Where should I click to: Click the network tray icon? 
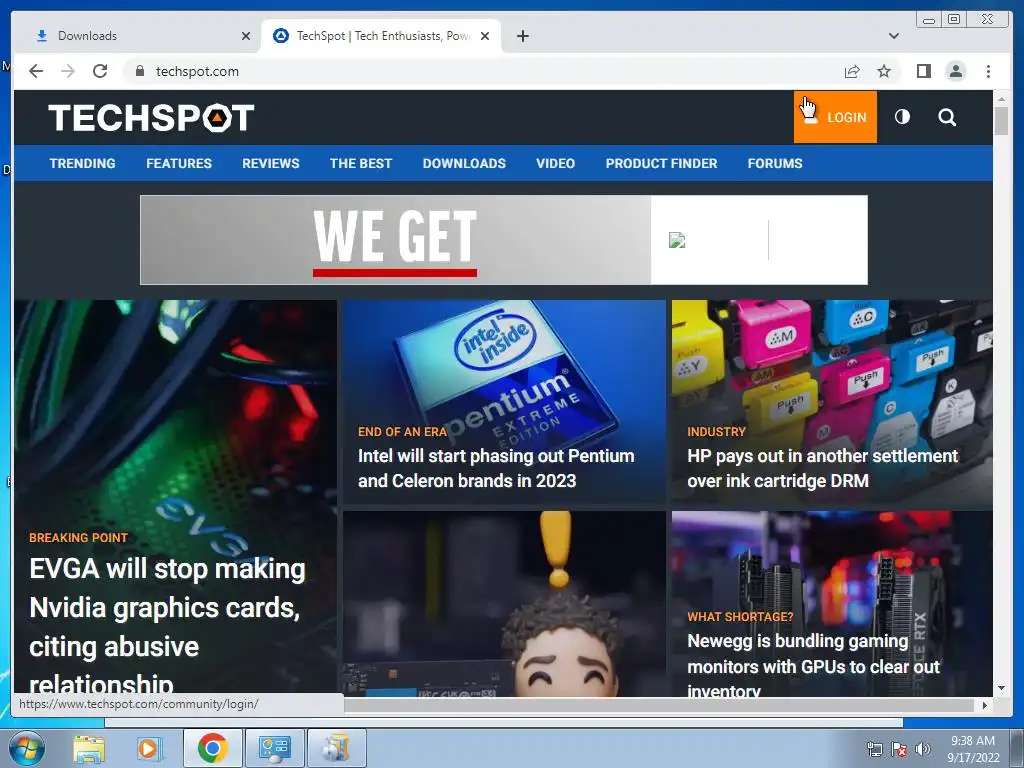click(x=874, y=749)
